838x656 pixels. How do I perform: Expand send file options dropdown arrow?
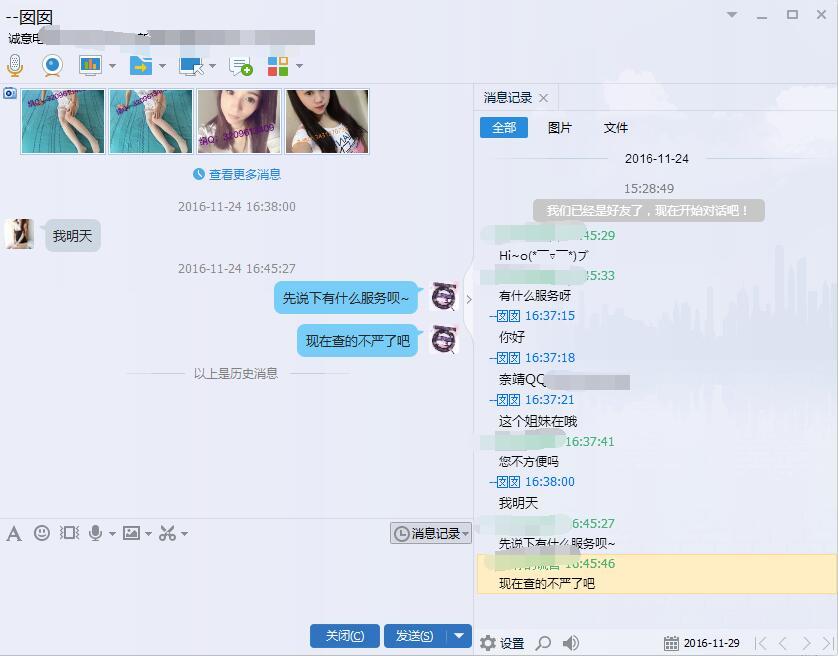click(162, 66)
